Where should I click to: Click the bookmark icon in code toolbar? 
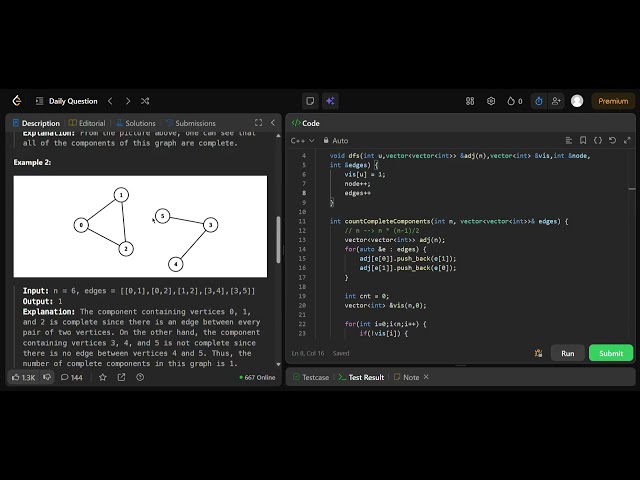[x=583, y=140]
